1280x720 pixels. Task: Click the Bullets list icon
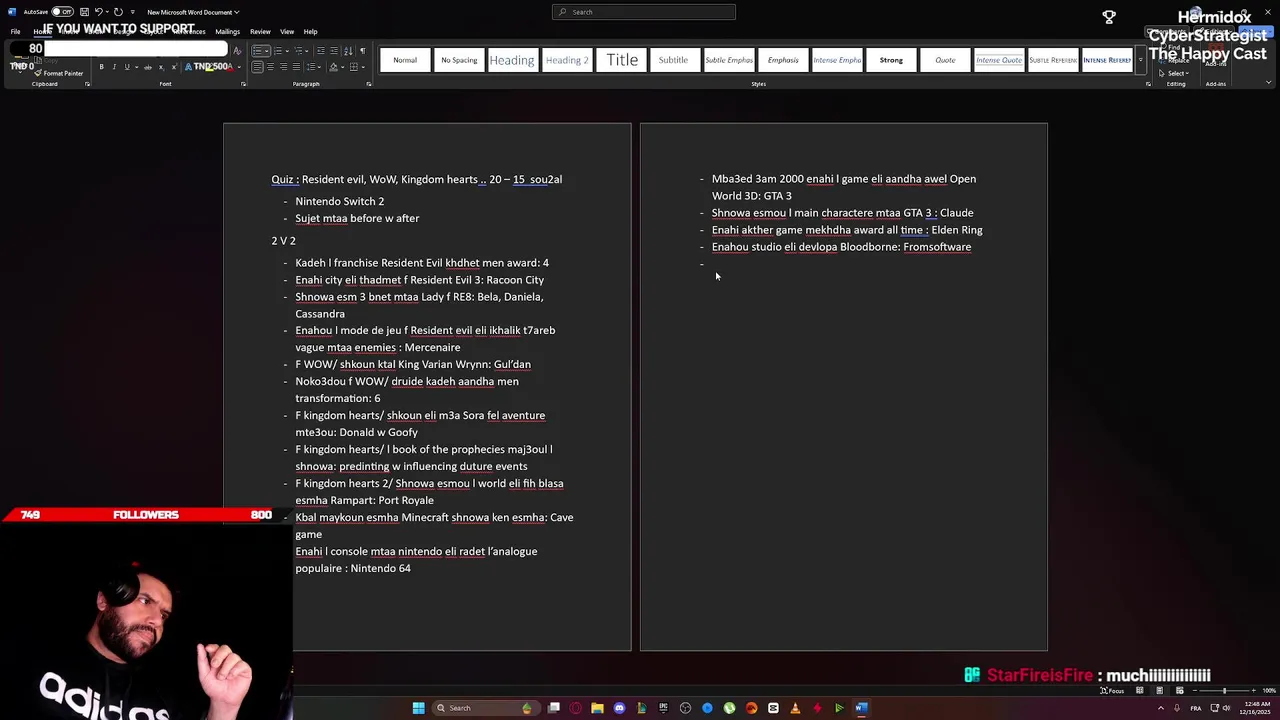257,51
